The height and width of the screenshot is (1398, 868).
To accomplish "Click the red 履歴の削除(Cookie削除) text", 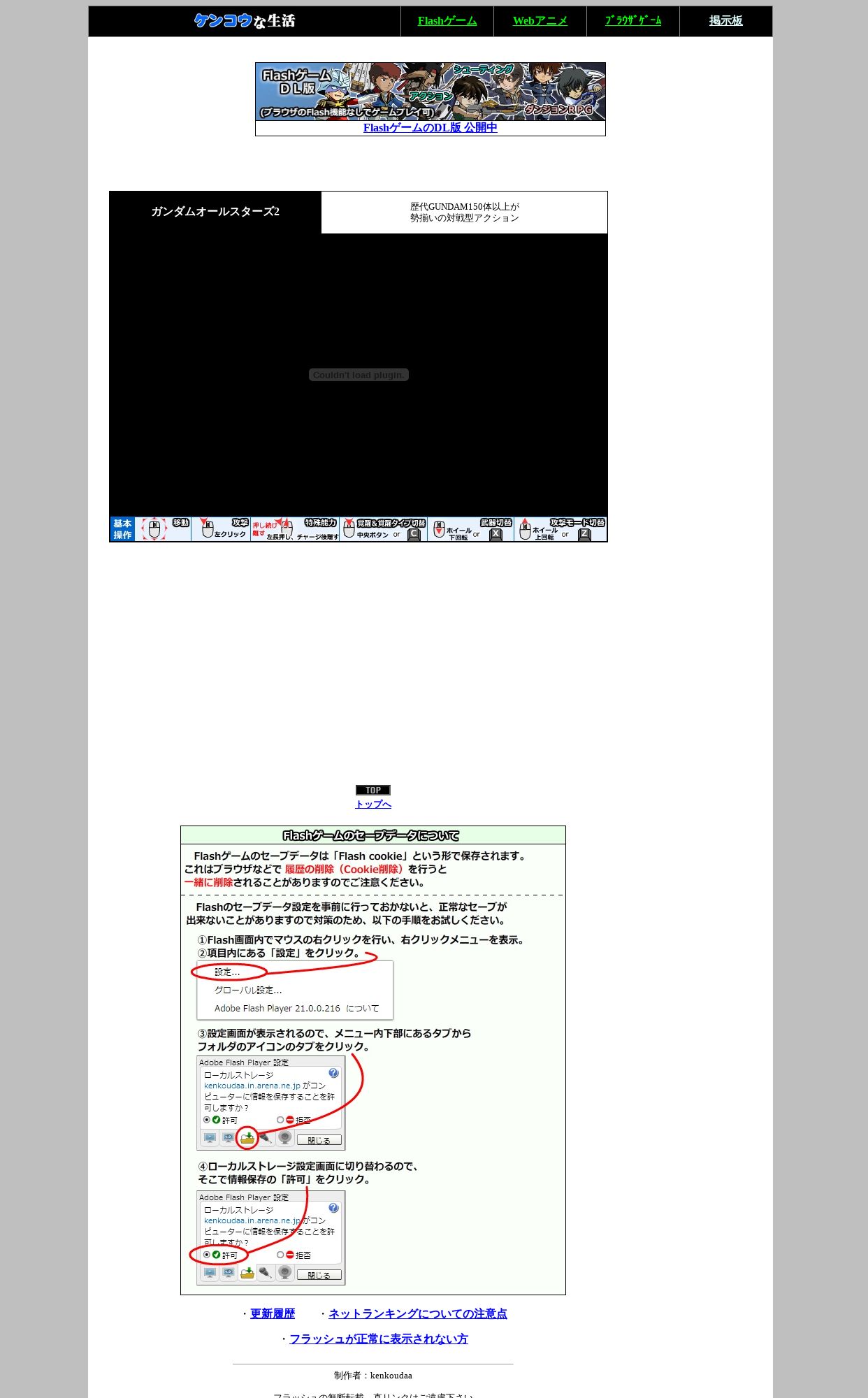I will click(345, 870).
